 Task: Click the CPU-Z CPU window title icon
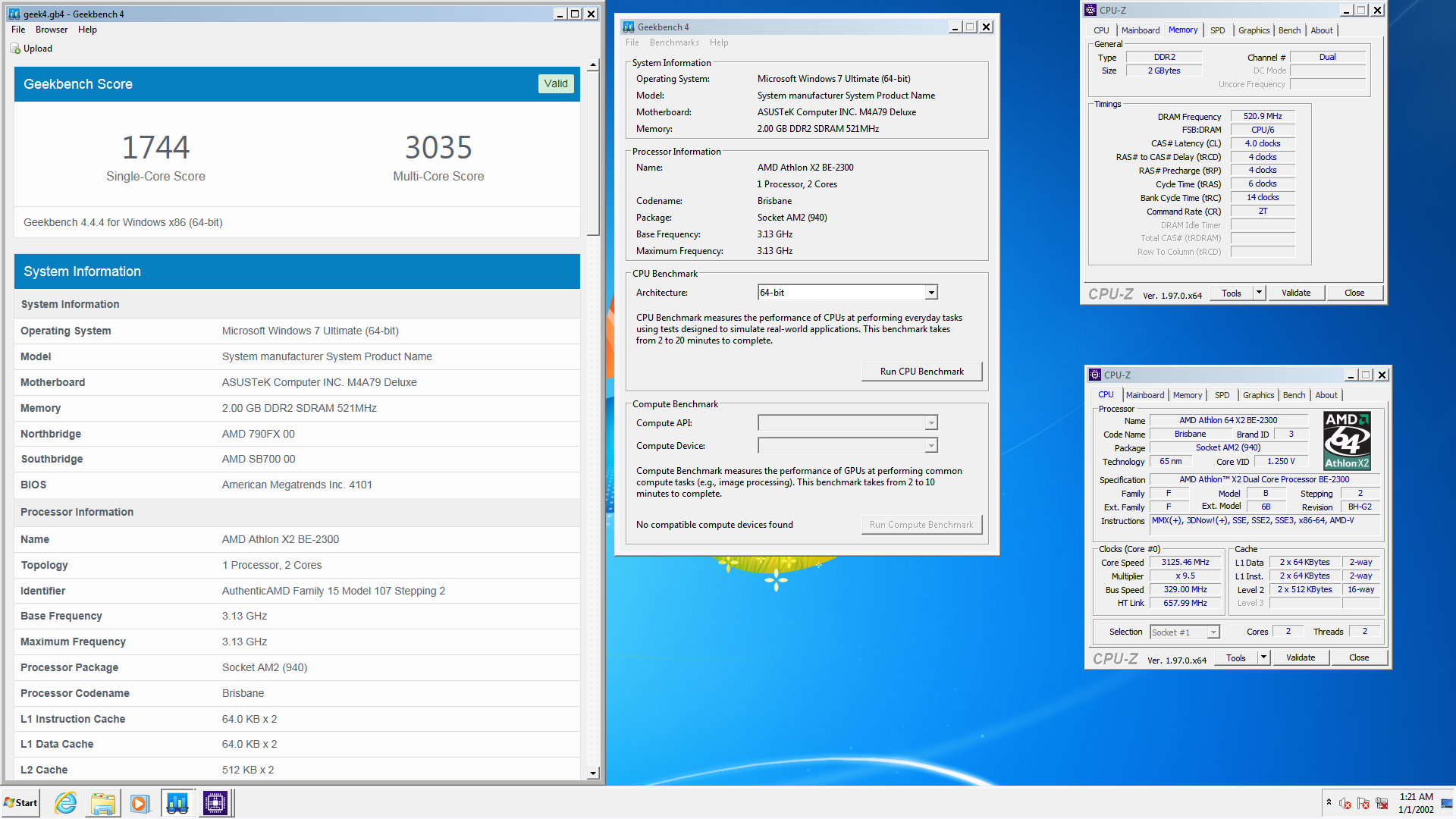pyautogui.click(x=1096, y=375)
